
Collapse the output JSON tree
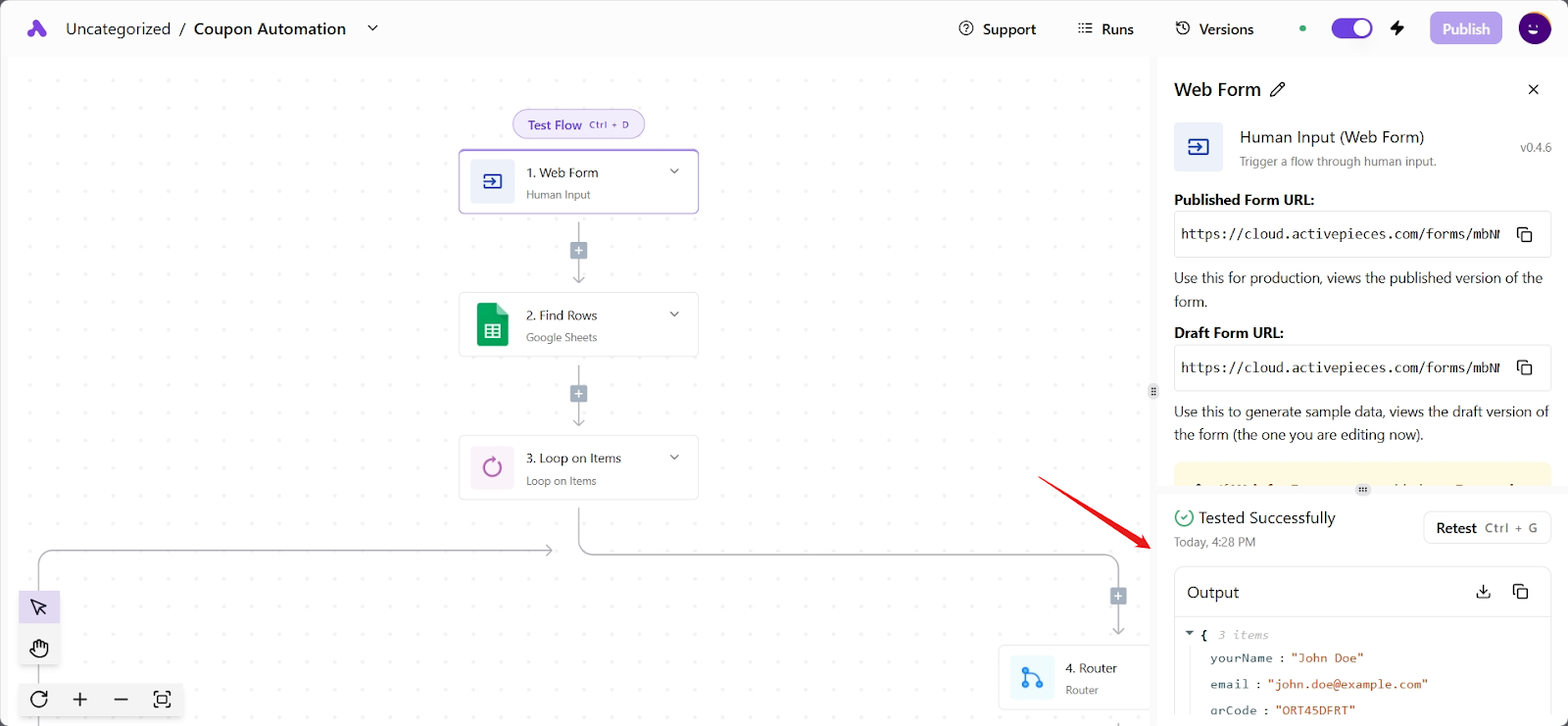click(x=1190, y=634)
